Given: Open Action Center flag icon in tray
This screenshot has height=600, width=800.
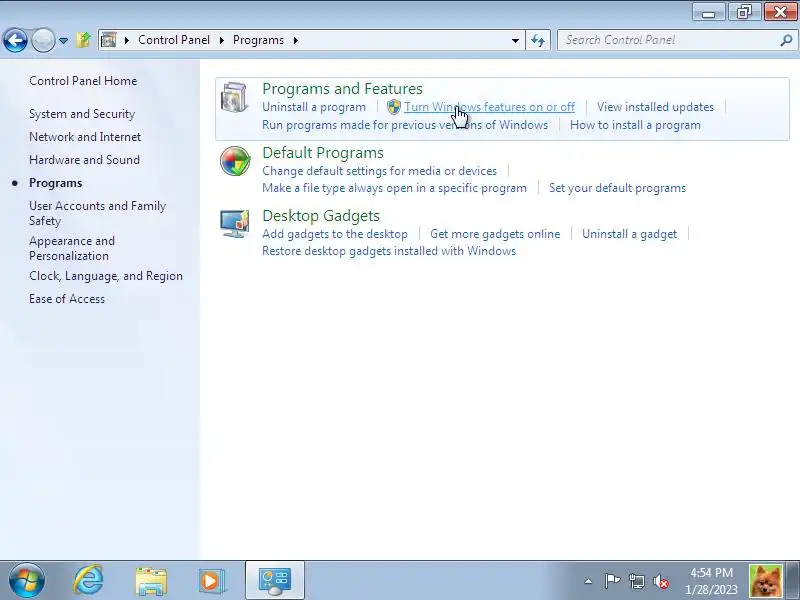Looking at the screenshot, I should click(612, 581).
